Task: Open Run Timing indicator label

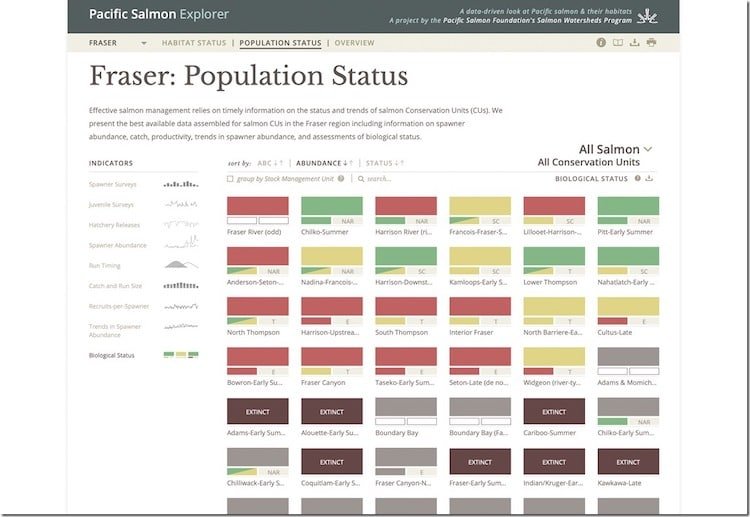Action: point(104,265)
